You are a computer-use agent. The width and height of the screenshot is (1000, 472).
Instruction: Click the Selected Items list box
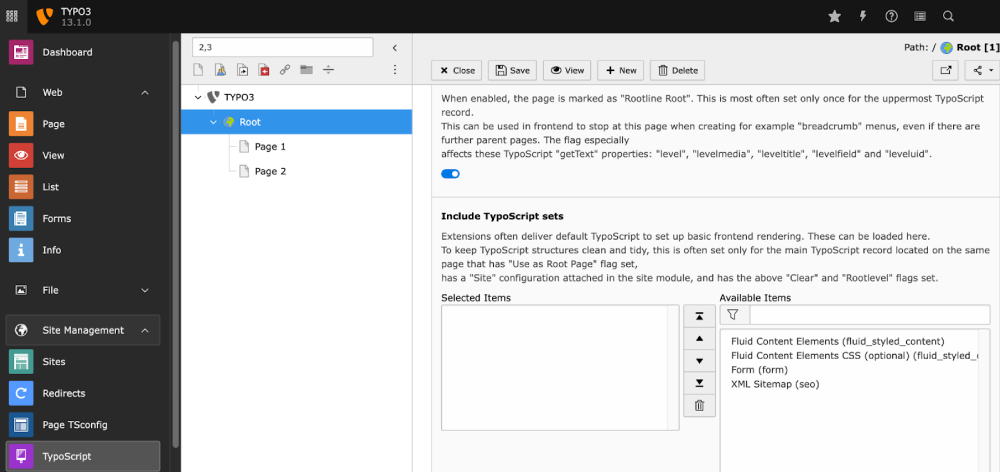coord(560,368)
